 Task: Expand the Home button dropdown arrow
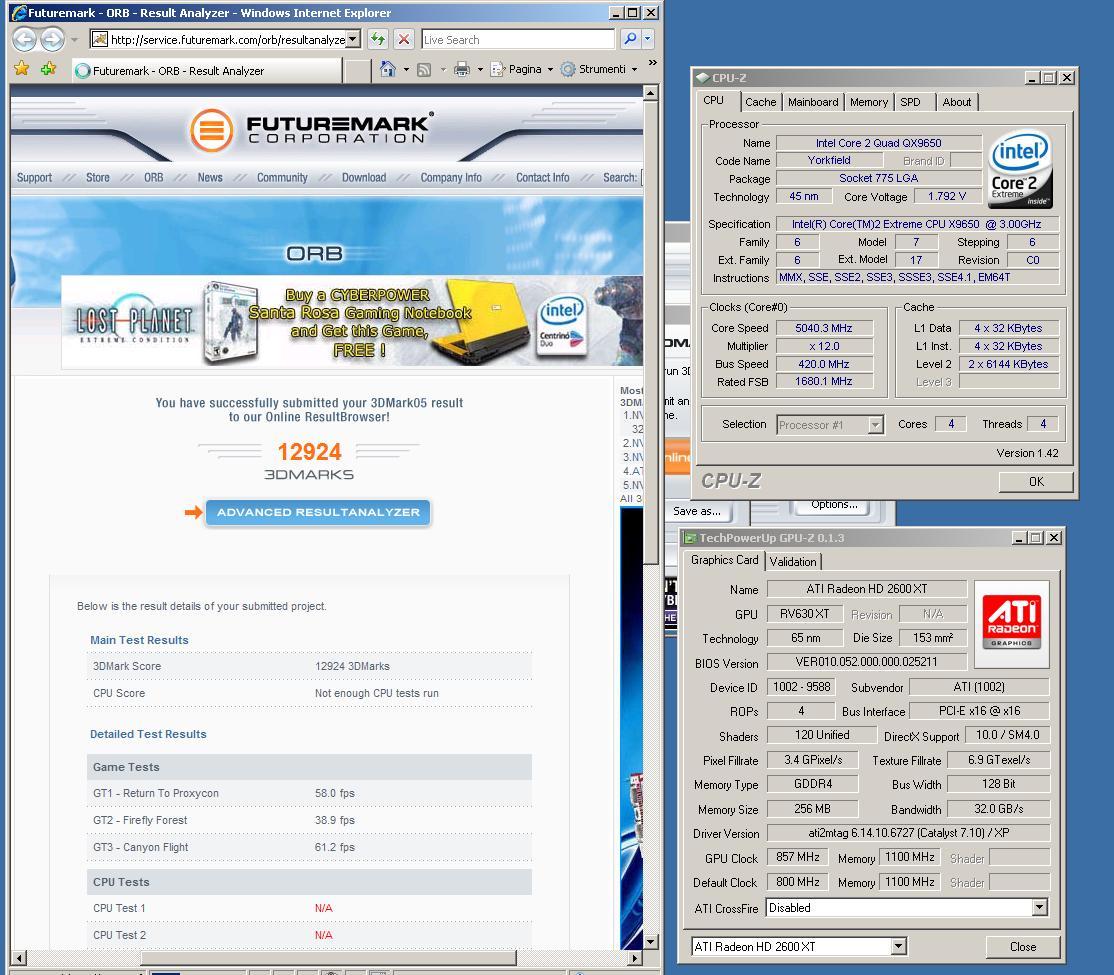click(406, 70)
